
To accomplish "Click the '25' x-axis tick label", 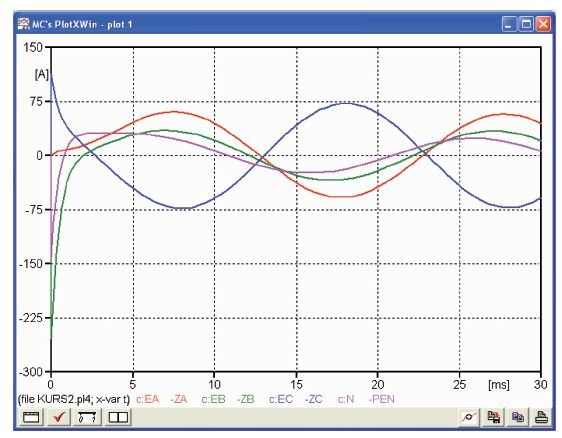I will 459,385.
